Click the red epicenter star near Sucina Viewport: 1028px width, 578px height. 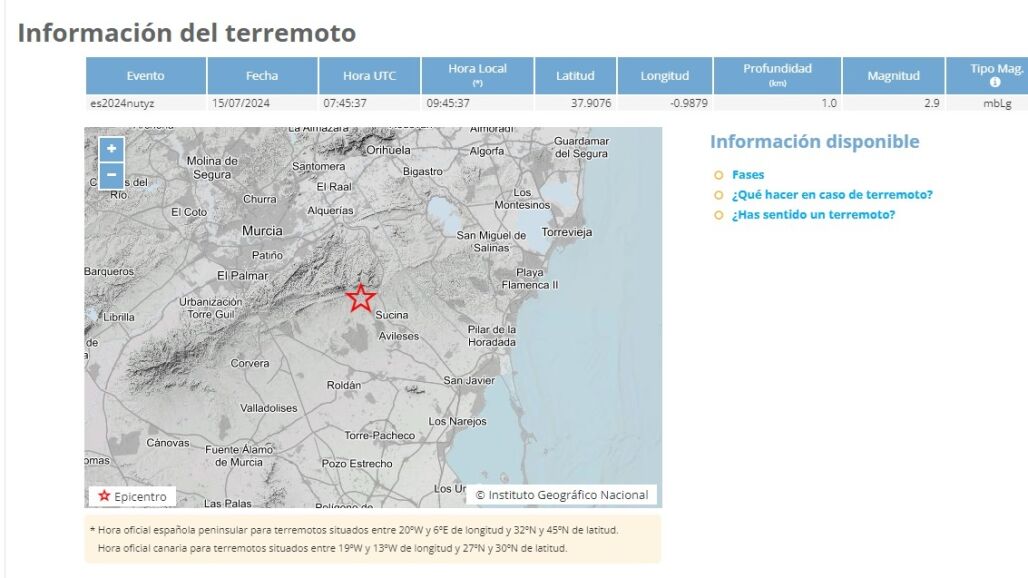pyautogui.click(x=360, y=298)
